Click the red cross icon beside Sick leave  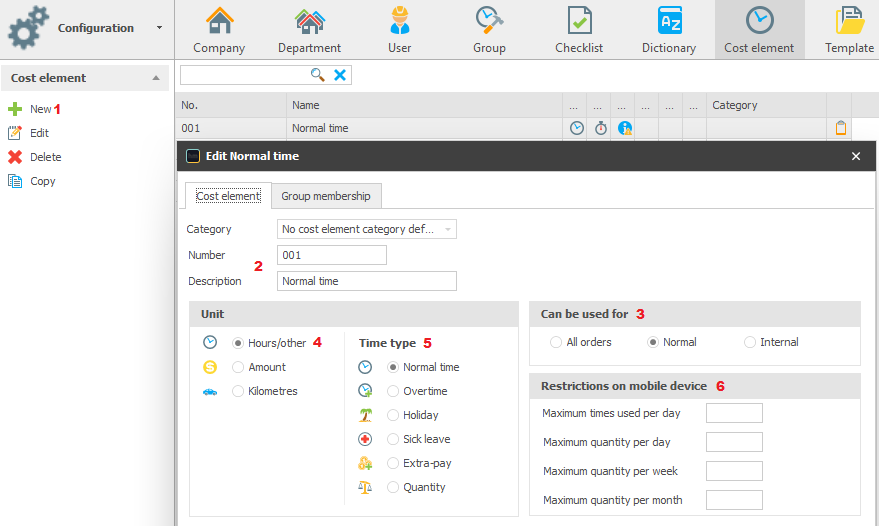(365, 439)
